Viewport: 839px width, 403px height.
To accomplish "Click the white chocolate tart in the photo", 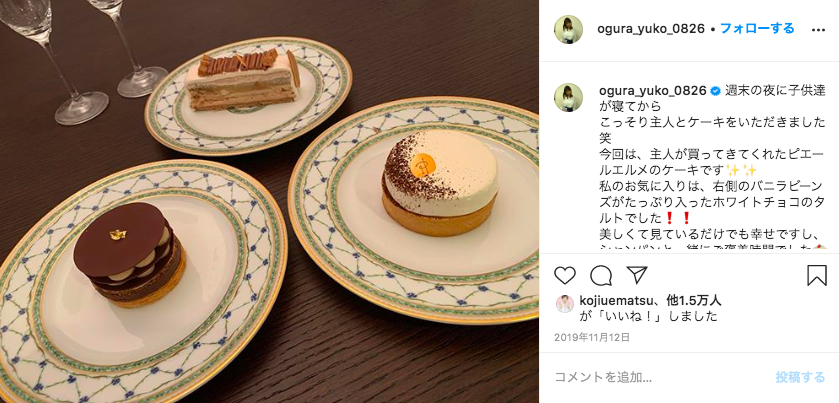I will coord(440,182).
